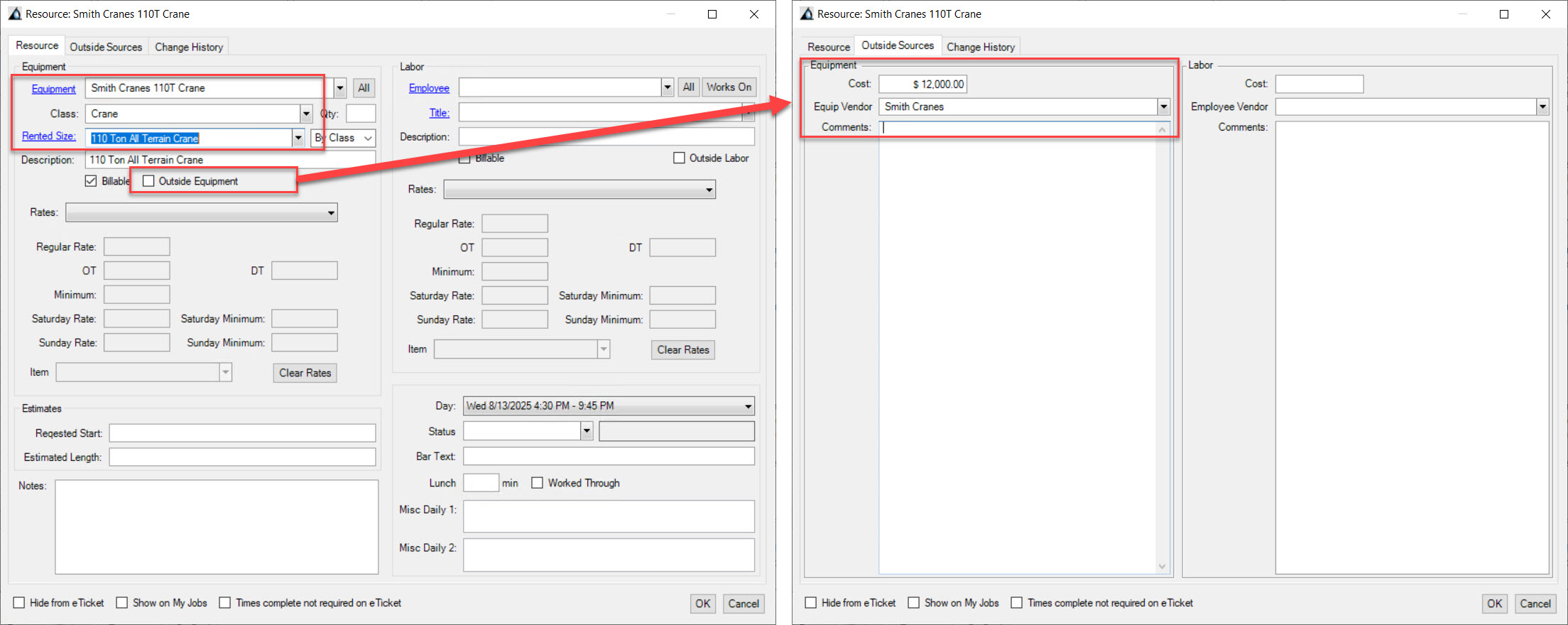Screen dimensions: 1568x625
Task: Click the labor Comments text area
Action: pos(1412,347)
